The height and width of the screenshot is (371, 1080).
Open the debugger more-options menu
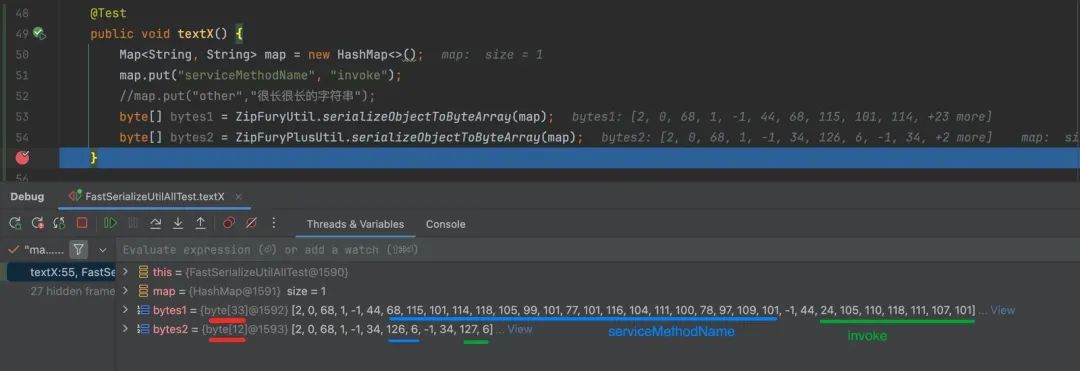[x=274, y=223]
